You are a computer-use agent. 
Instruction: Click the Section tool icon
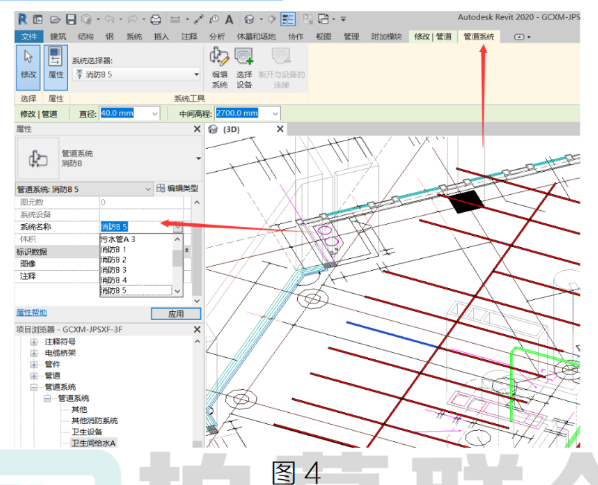coord(272,19)
